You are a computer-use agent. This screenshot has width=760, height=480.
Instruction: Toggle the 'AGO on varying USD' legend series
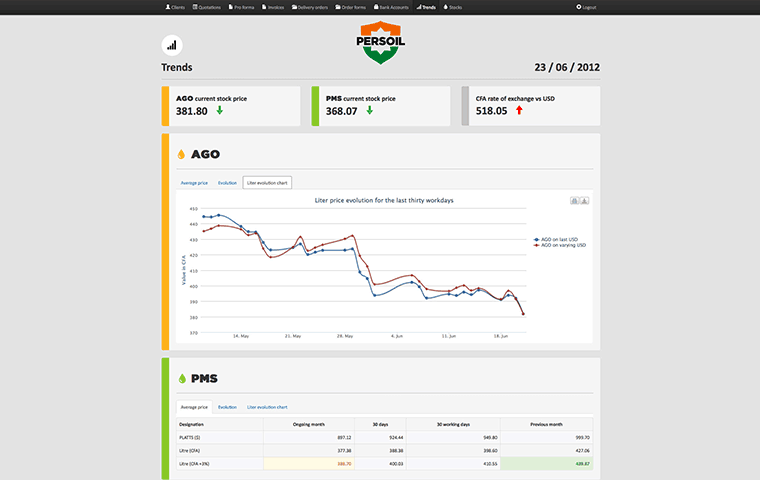[560, 245]
